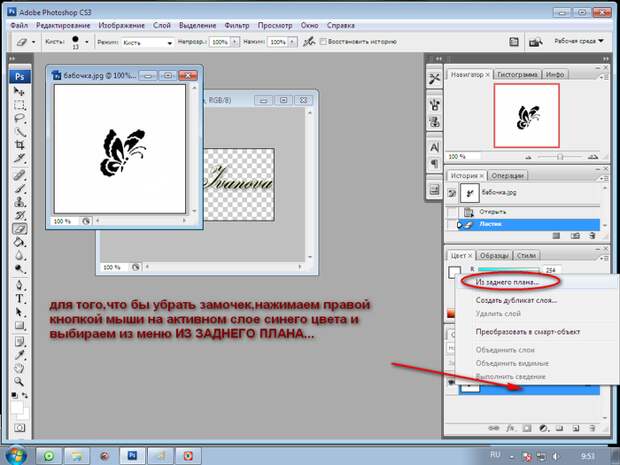This screenshot has width=620, height=465.
Task: Delete current state in History panel
Action: pos(592,236)
